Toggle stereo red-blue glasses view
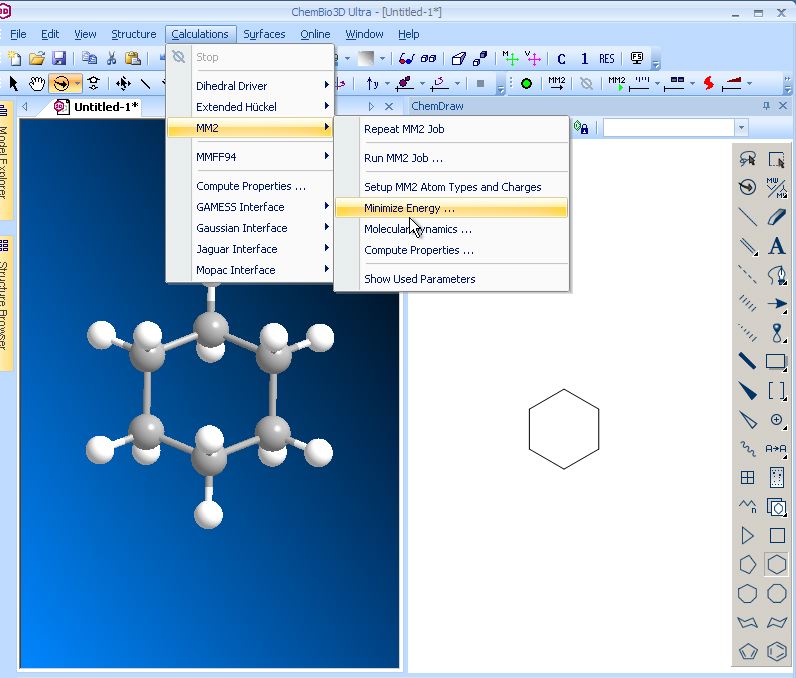Image resolution: width=796 pixels, height=678 pixels. click(406, 59)
